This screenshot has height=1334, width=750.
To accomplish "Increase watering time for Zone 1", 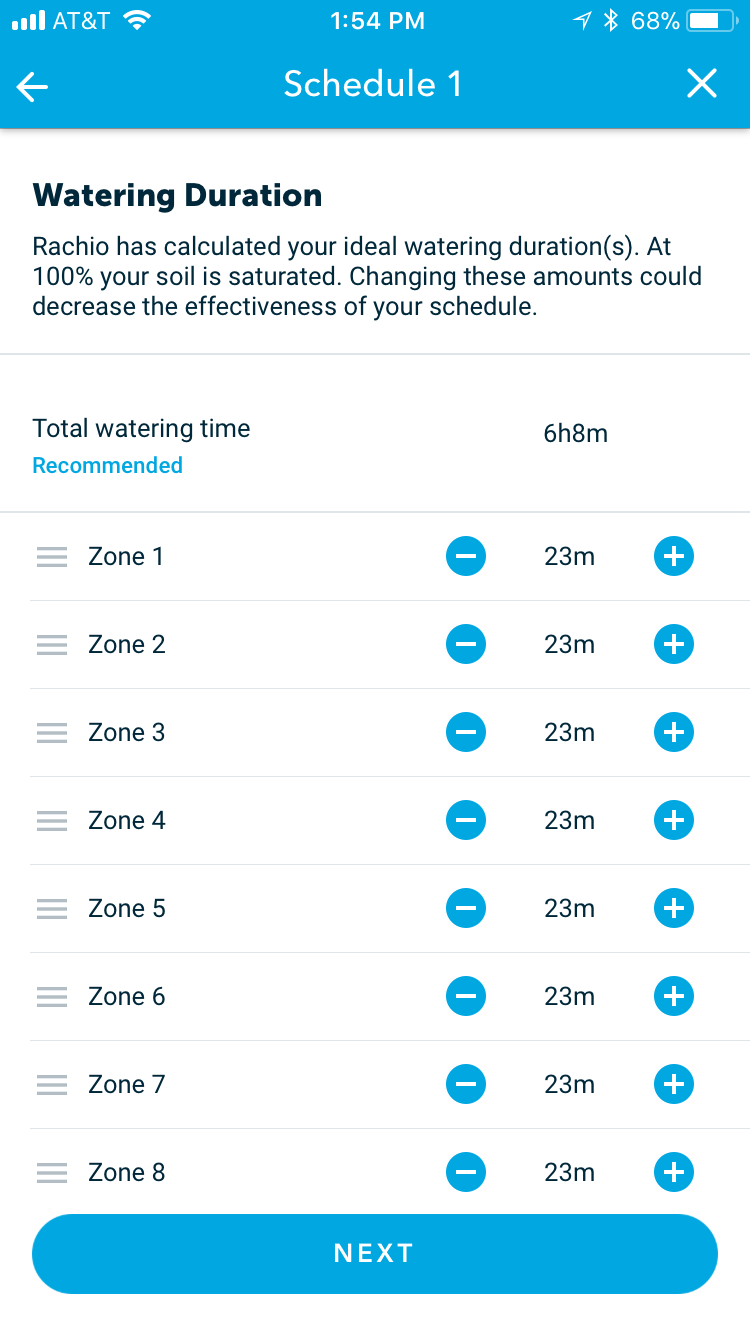I will tap(673, 556).
